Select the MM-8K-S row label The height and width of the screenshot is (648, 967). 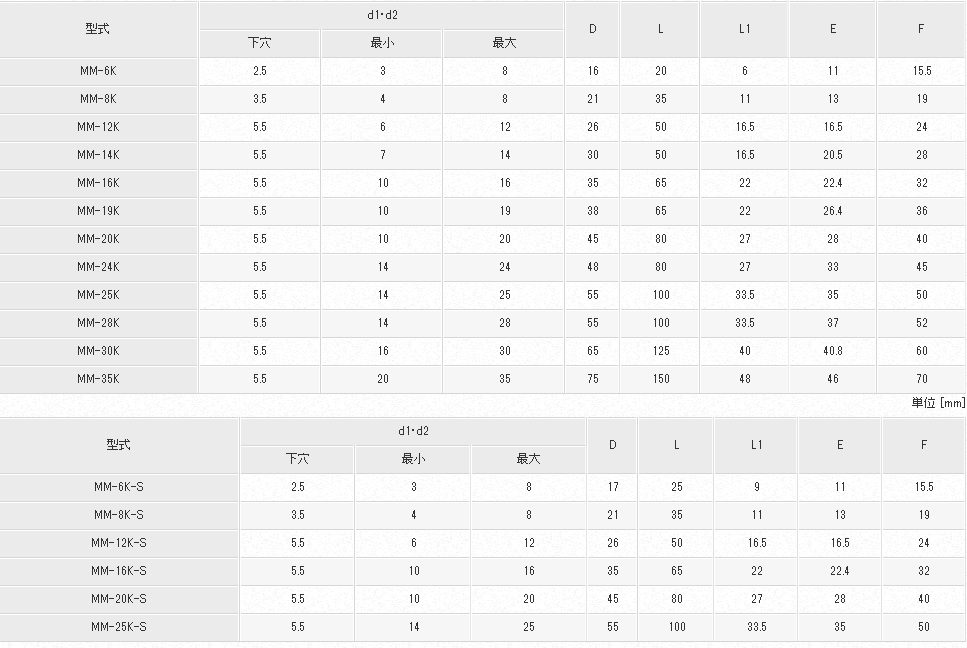119,515
